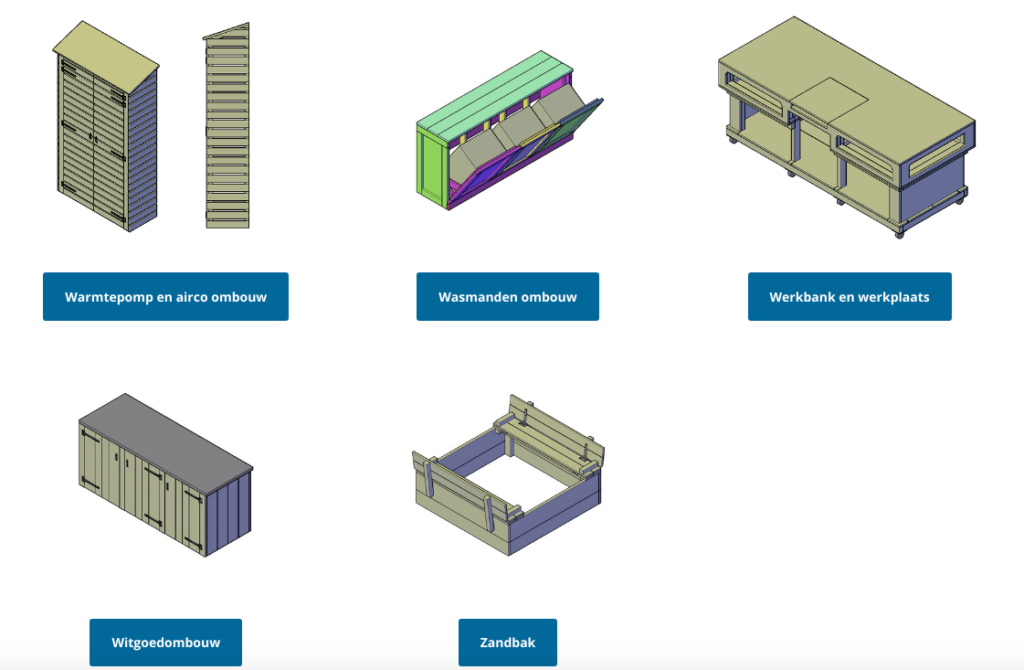This screenshot has height=670, width=1024.
Task: Select the Werkbank en werkplaats button
Action: coord(849,297)
